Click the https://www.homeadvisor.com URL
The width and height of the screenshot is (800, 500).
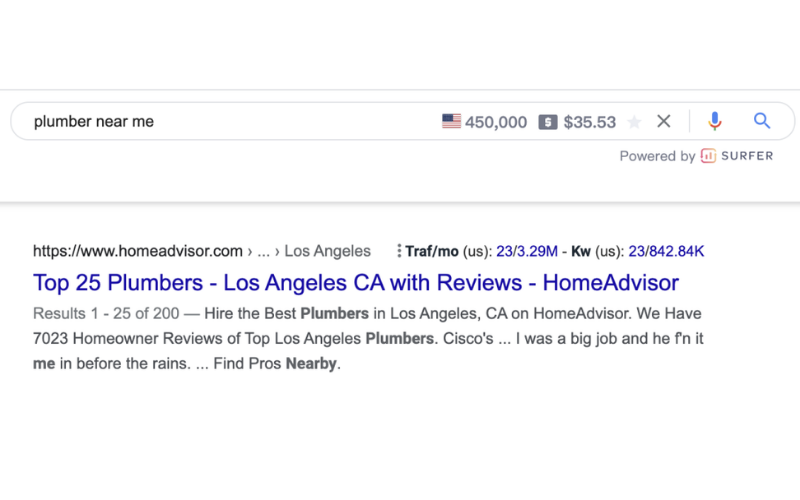click(137, 251)
